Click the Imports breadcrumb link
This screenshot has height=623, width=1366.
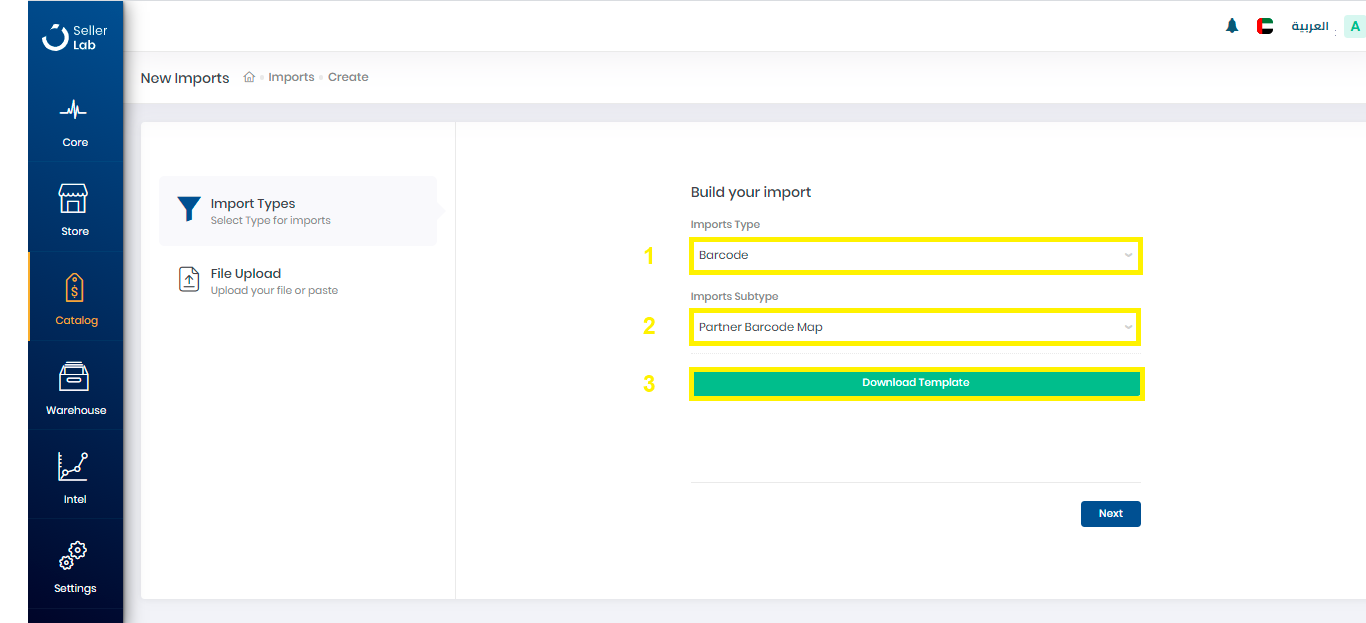291,77
